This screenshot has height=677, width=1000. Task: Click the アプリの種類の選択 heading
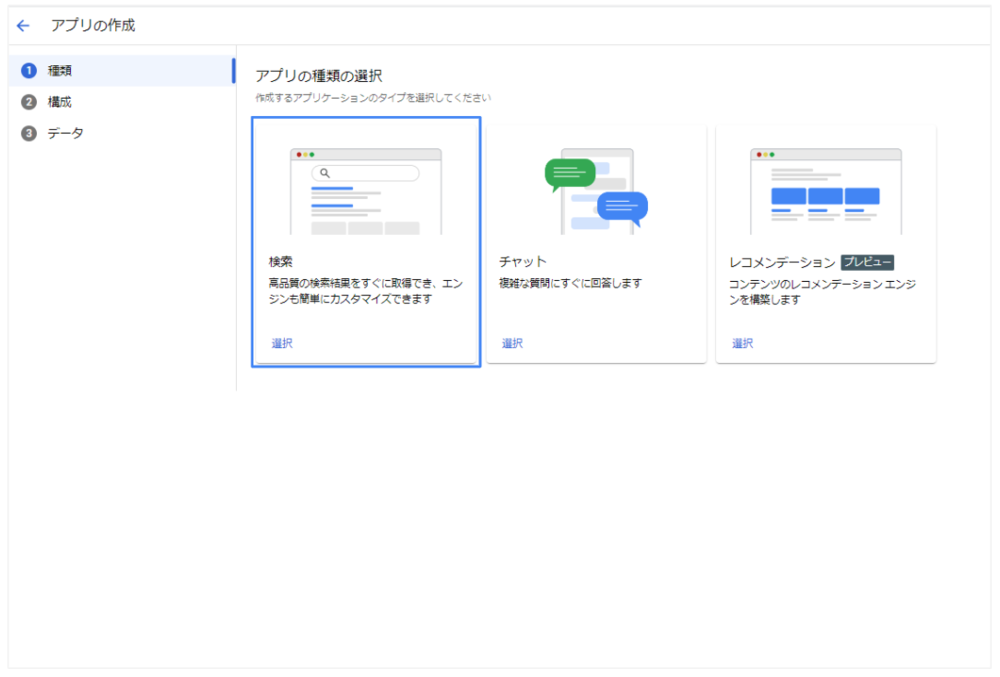(319, 76)
